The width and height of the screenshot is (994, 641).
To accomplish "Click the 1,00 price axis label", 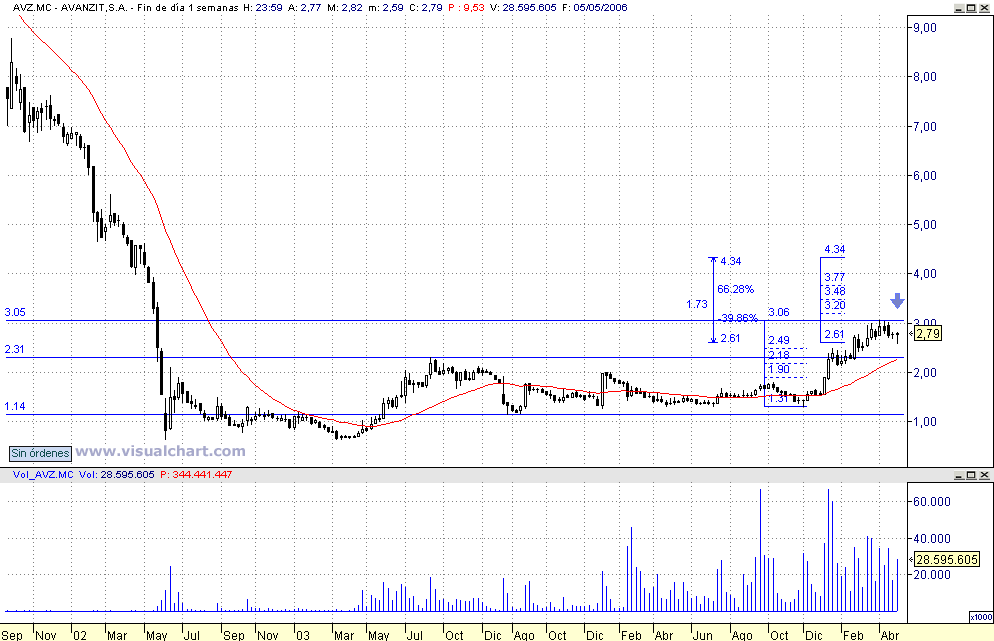I will [x=925, y=422].
